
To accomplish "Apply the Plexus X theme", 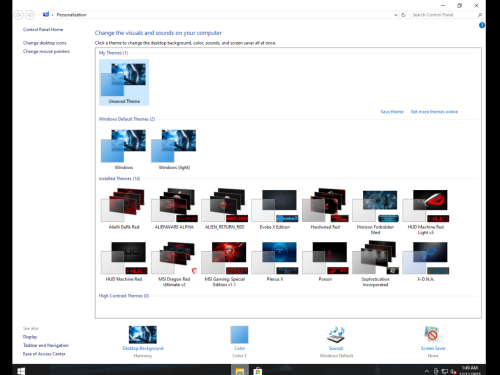I will pyautogui.click(x=275, y=261).
